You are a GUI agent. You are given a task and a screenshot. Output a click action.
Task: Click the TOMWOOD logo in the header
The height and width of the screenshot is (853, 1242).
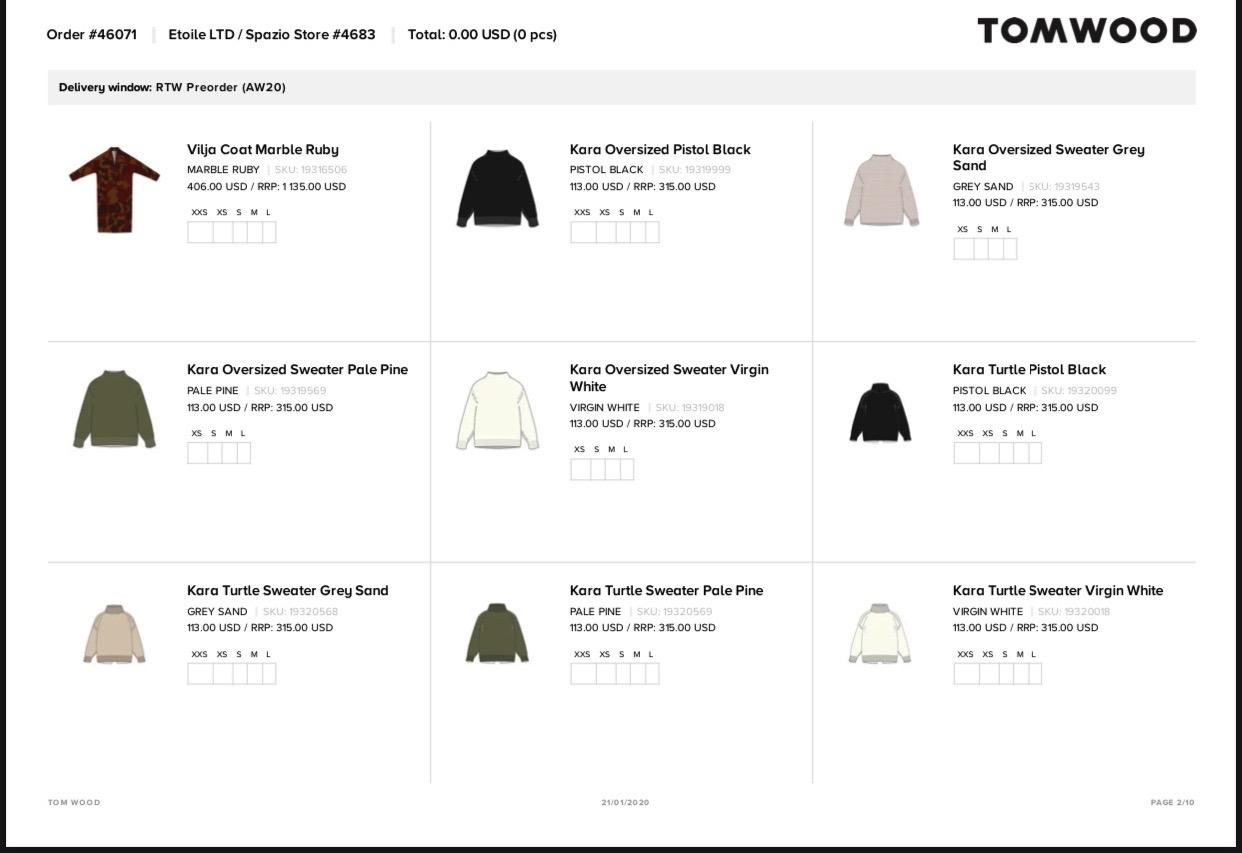(x=1086, y=31)
